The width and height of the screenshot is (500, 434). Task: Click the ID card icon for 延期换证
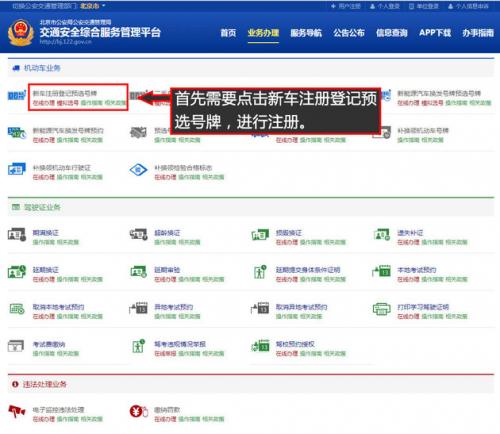tap(17, 272)
